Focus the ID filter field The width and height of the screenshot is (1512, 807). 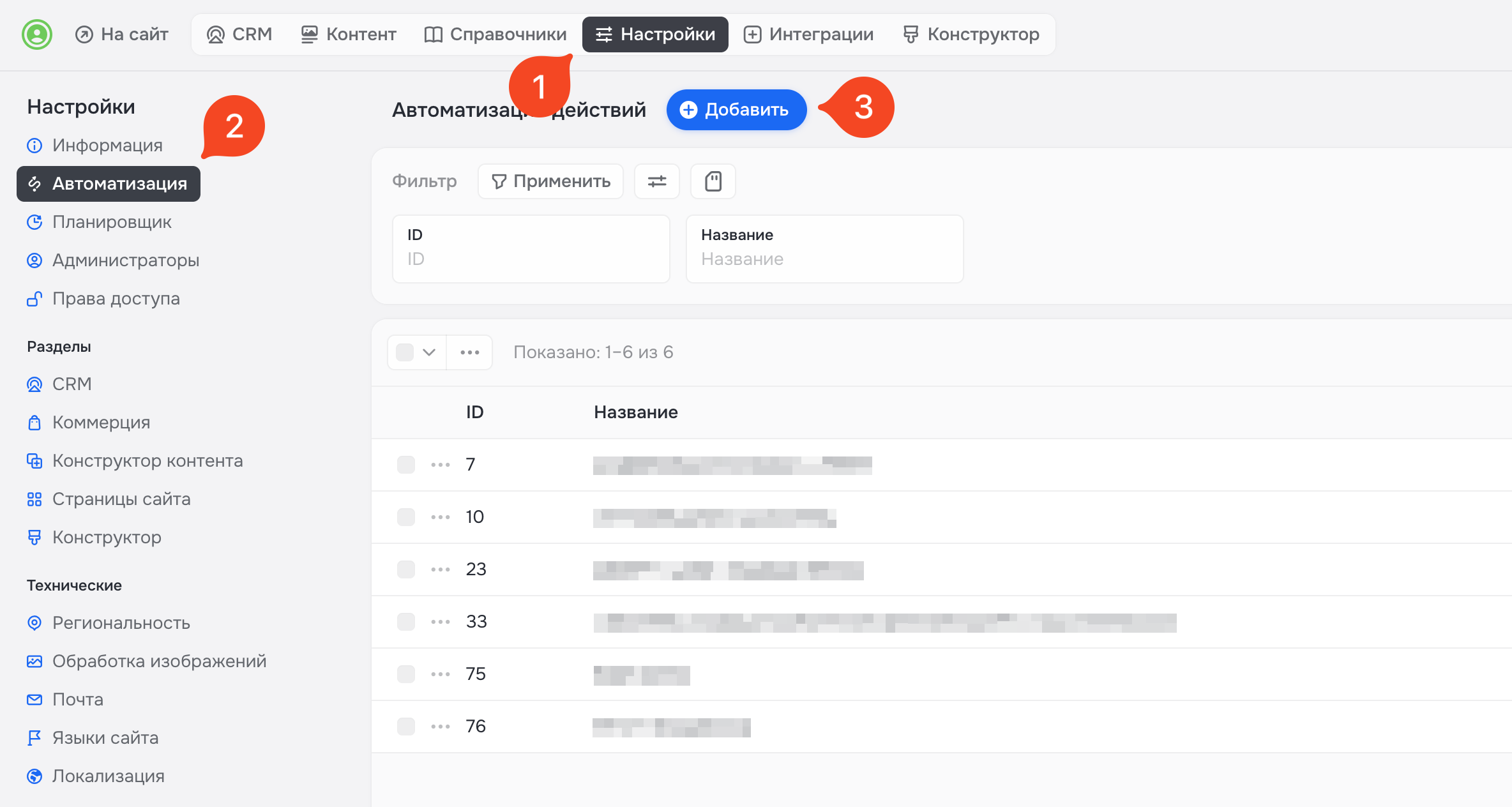531,249
